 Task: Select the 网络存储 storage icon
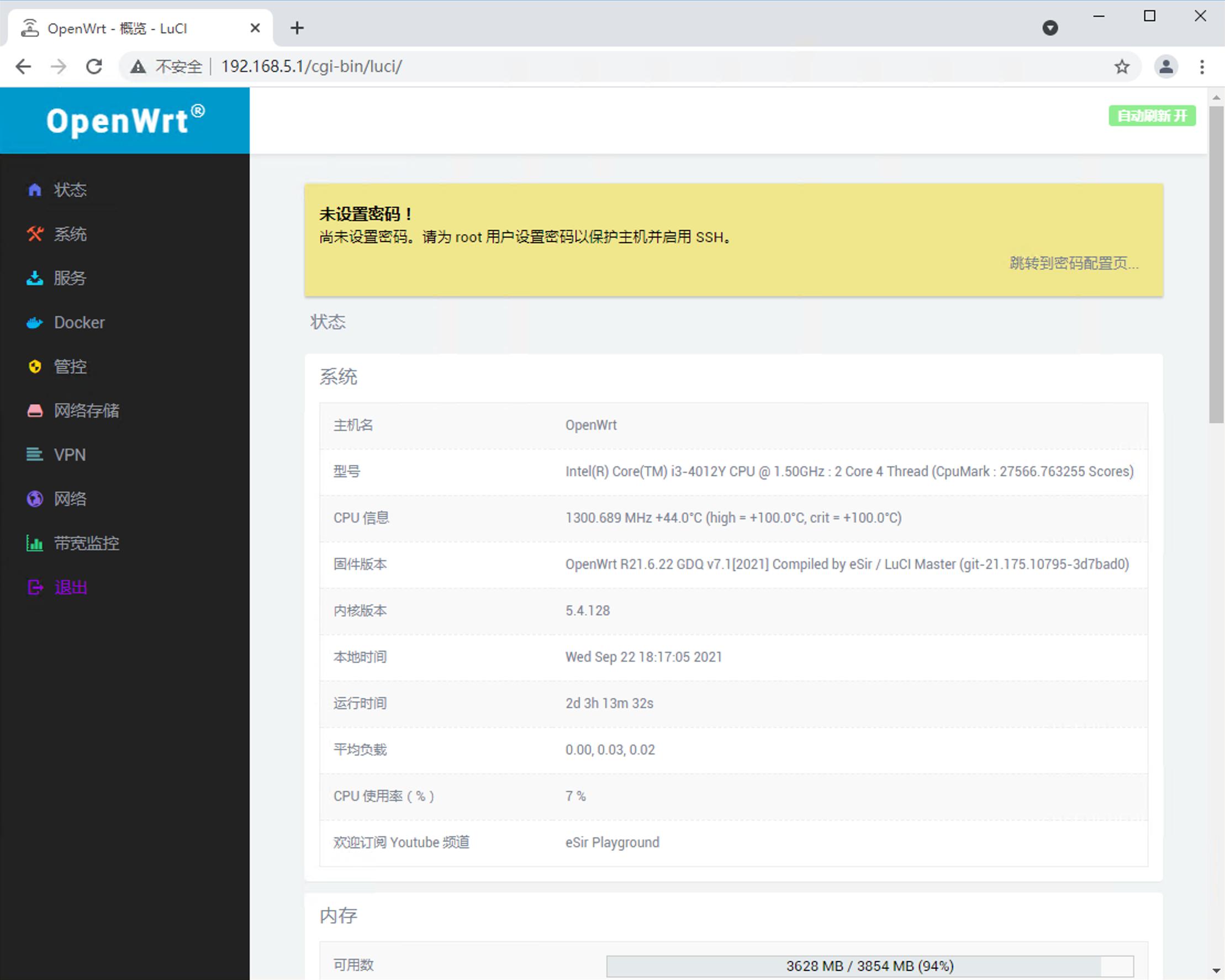point(35,410)
